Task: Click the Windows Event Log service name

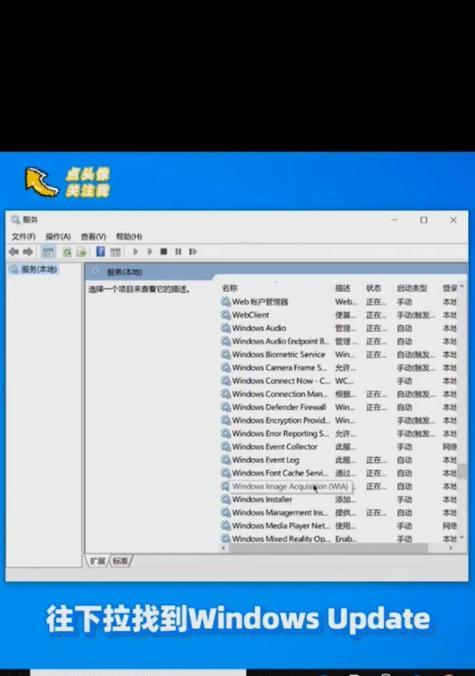Action: point(266,460)
